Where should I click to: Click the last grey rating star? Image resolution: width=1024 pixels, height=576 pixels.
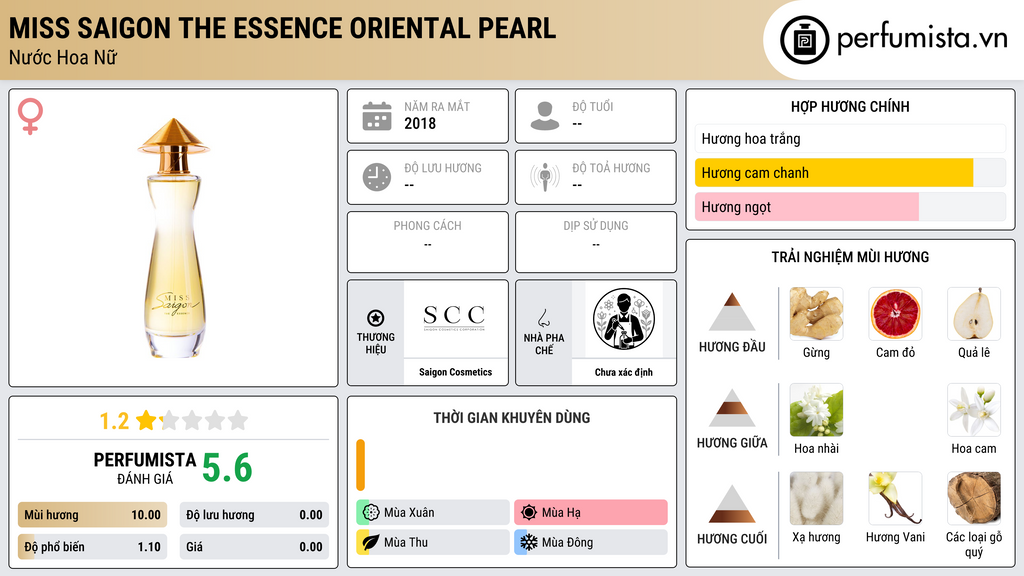tap(238, 420)
